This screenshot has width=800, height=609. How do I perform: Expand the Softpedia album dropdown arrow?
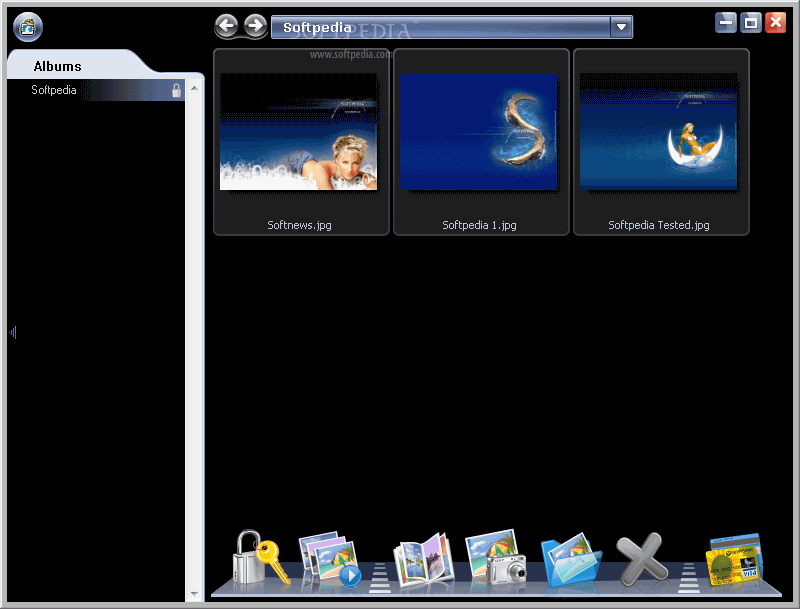(621, 27)
